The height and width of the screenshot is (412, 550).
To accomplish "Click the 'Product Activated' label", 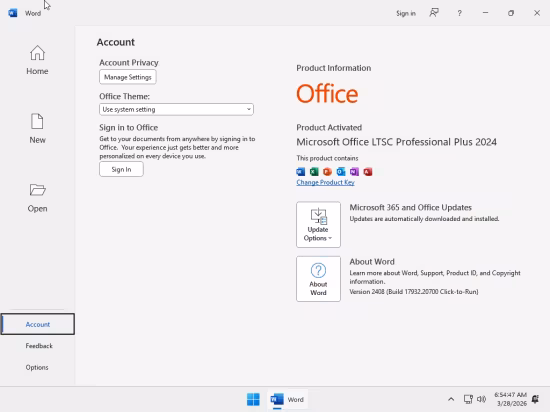I will [x=329, y=128].
